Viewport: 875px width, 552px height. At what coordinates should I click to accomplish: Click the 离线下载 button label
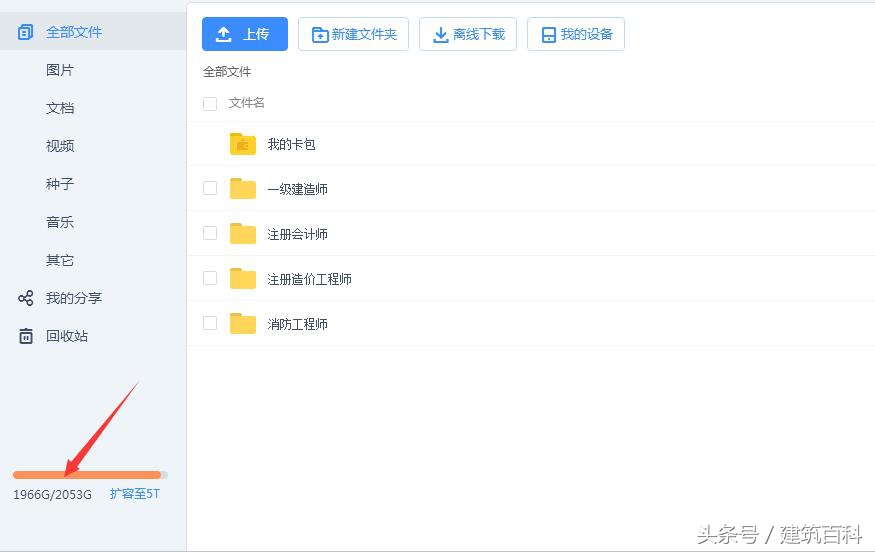point(479,35)
